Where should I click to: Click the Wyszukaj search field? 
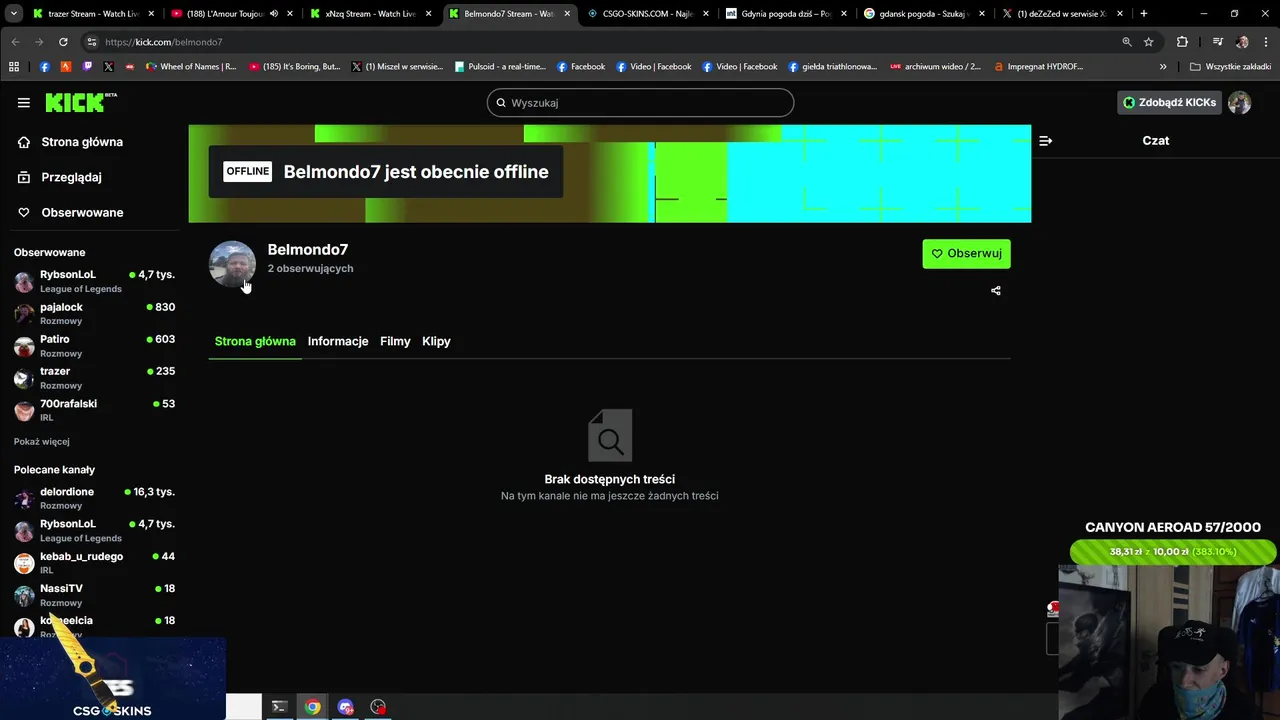pos(640,102)
